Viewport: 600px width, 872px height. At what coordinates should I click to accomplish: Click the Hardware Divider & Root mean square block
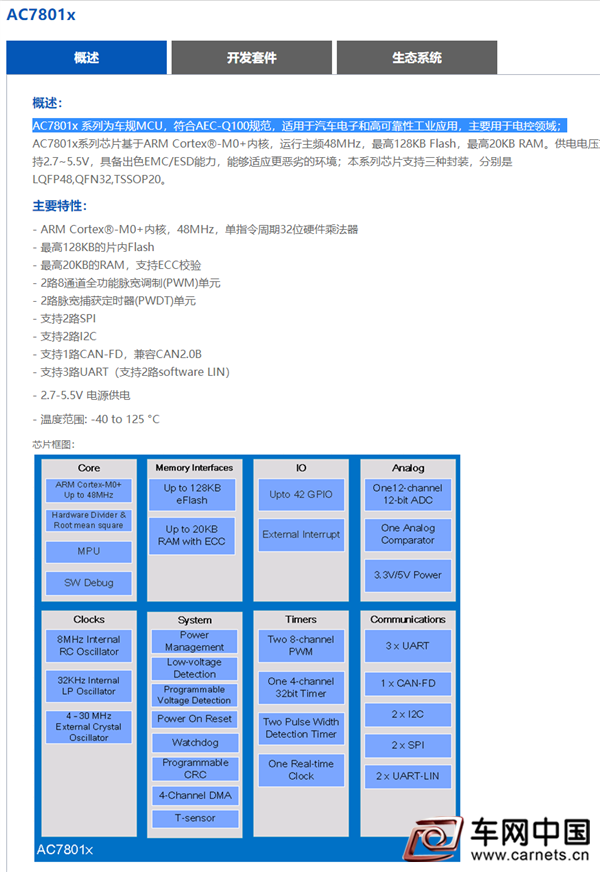[x=88, y=520]
